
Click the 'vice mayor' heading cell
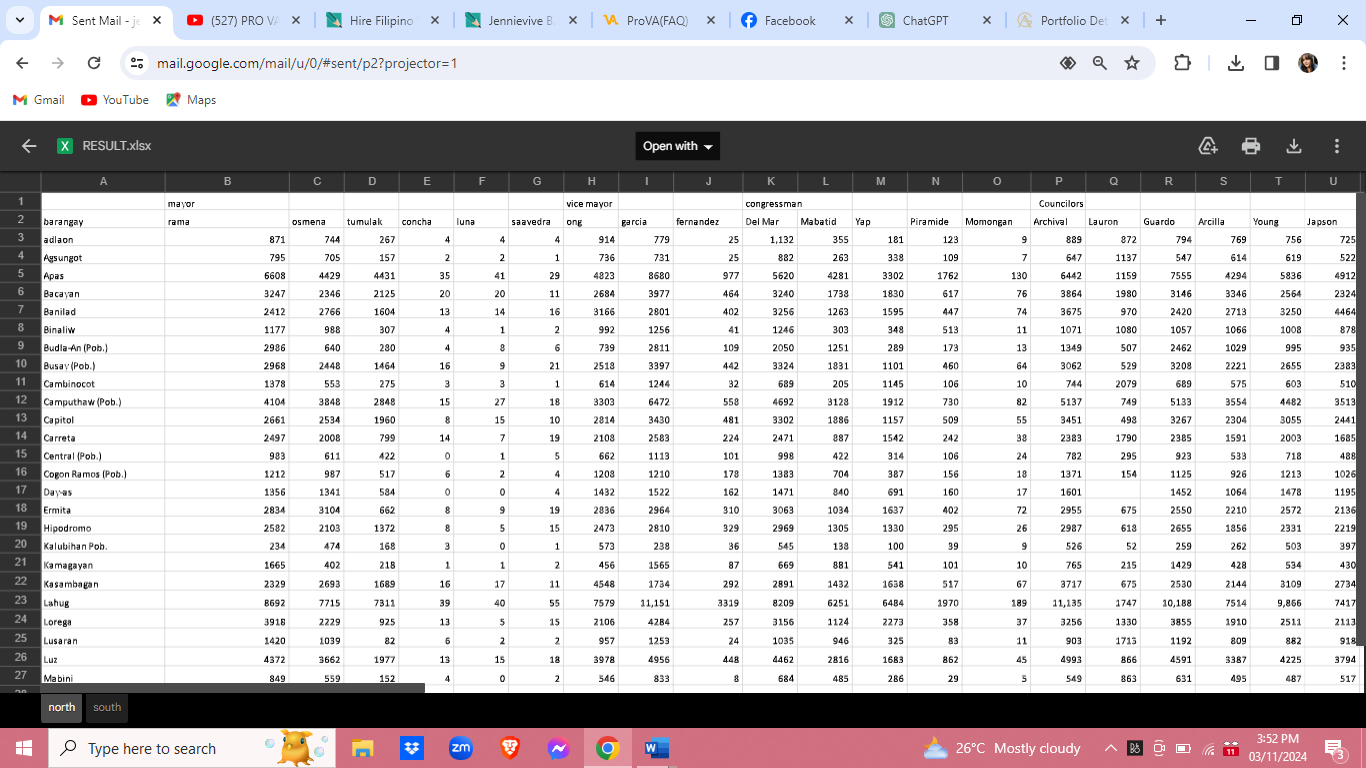[590, 203]
